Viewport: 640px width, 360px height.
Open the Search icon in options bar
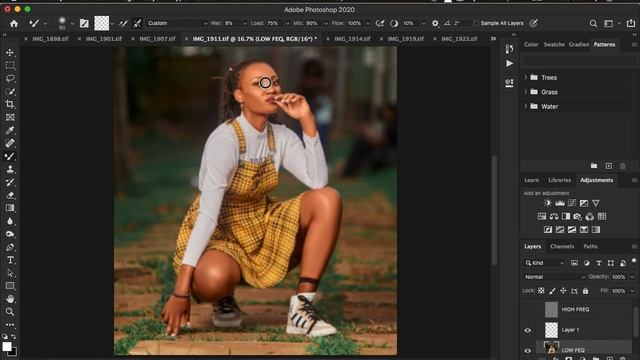tap(593, 24)
